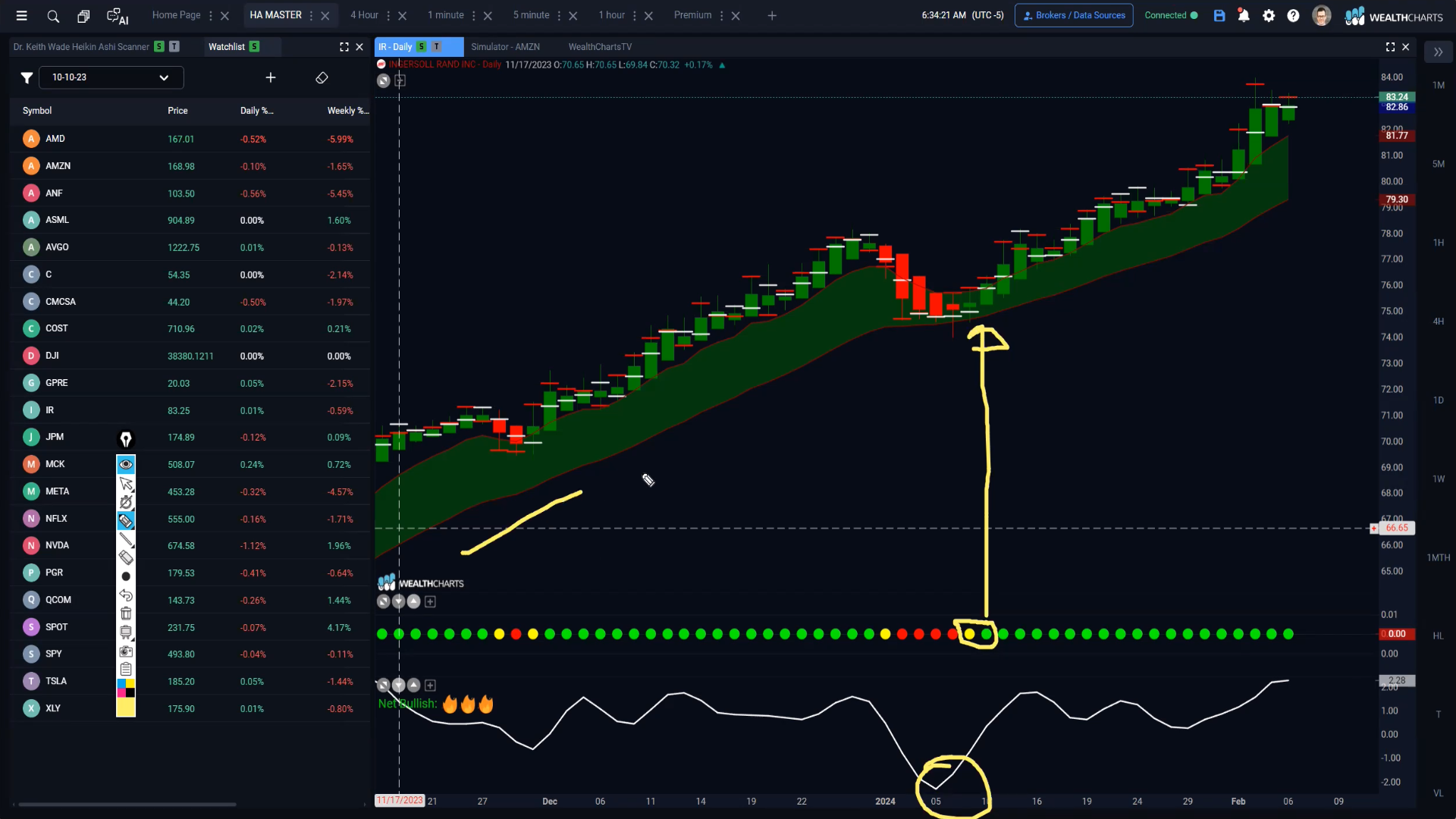Viewport: 1456px width, 819px height.
Task: Open the user profile avatar
Action: tap(1322, 15)
